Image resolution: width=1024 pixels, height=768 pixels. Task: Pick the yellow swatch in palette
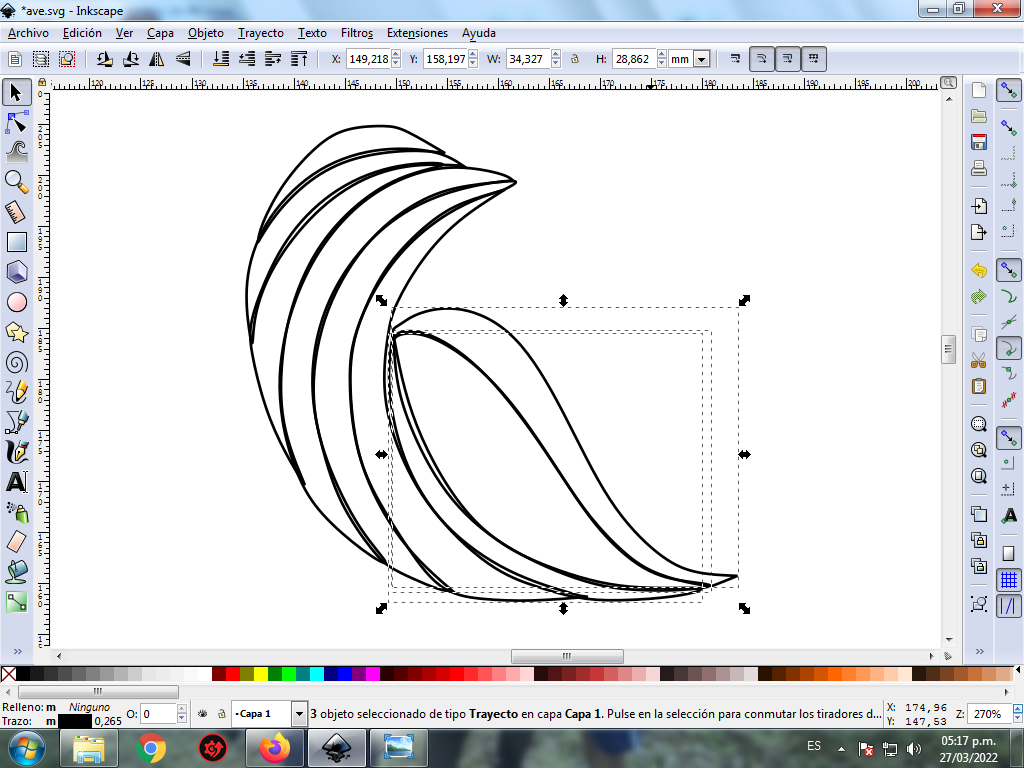[261, 674]
